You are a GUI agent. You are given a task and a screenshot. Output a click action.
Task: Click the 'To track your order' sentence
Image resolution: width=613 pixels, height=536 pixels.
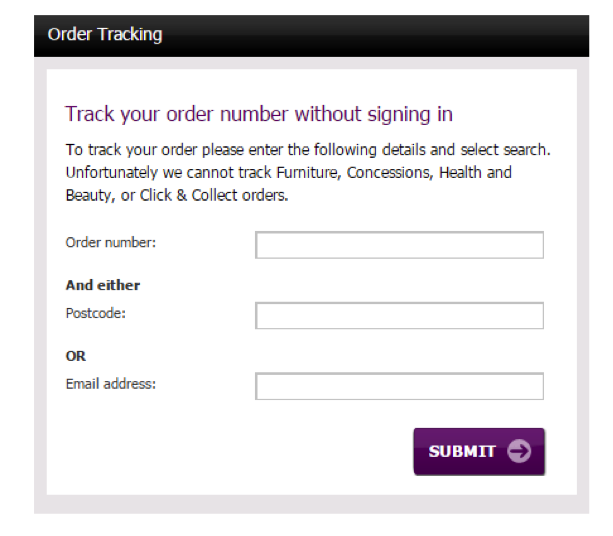(308, 150)
